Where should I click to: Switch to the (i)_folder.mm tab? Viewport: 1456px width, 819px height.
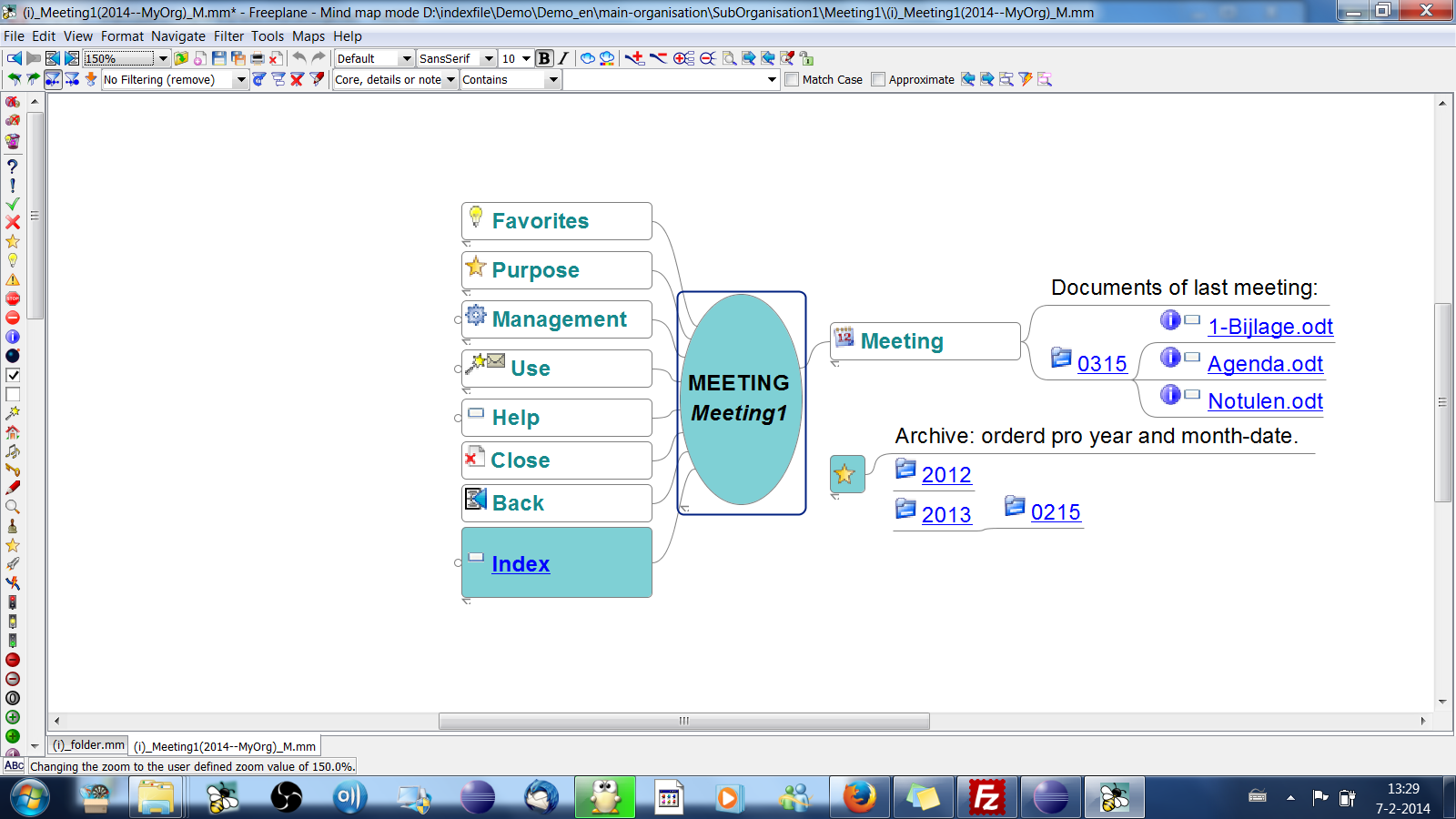[x=87, y=744]
